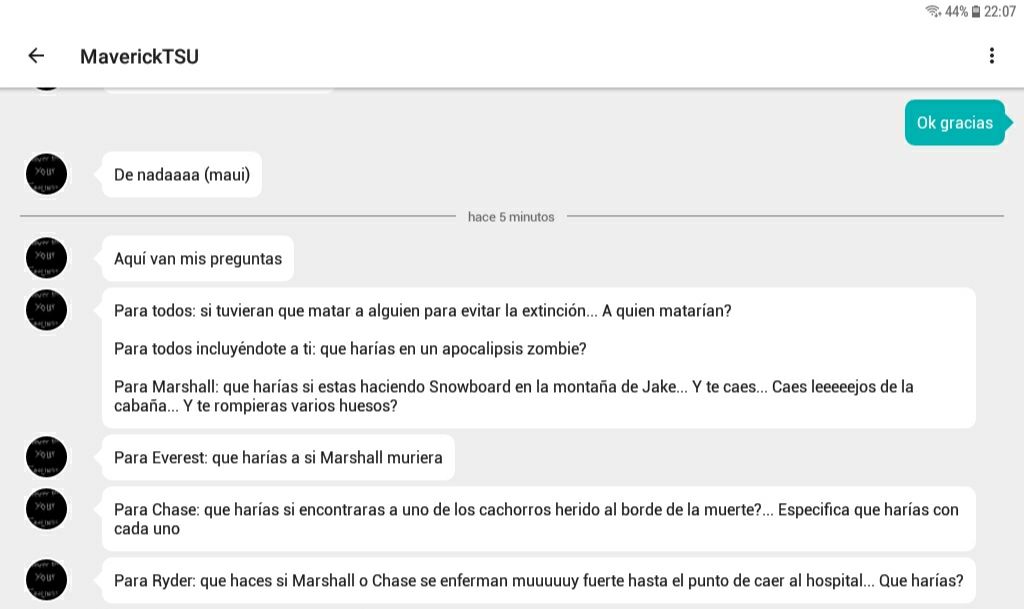
Task: Open the three-dot overflow menu
Action: tap(991, 56)
